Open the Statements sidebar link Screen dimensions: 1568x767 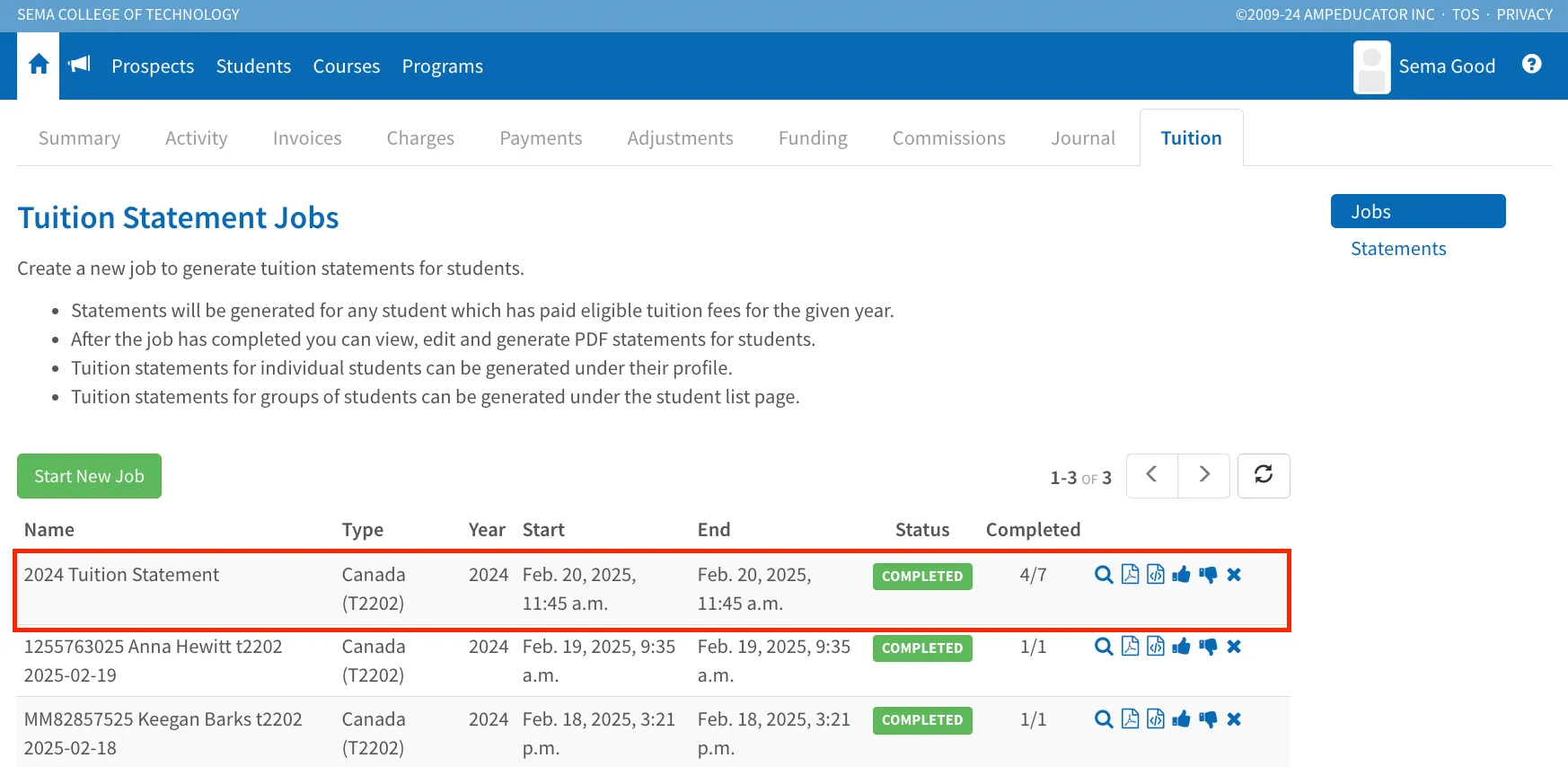pyautogui.click(x=1398, y=249)
